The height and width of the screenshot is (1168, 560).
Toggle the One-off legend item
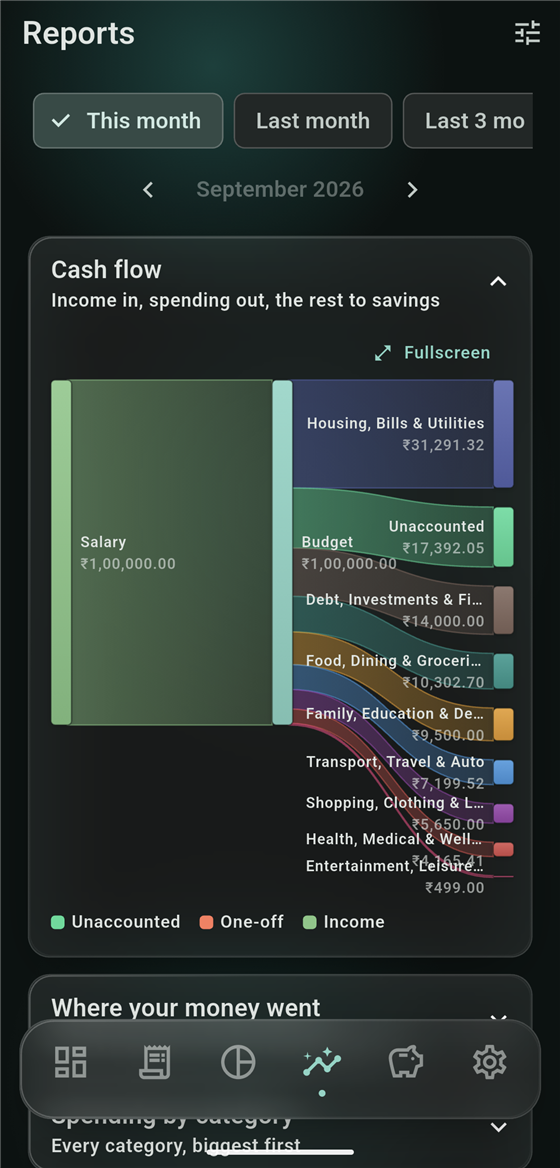pos(241,922)
